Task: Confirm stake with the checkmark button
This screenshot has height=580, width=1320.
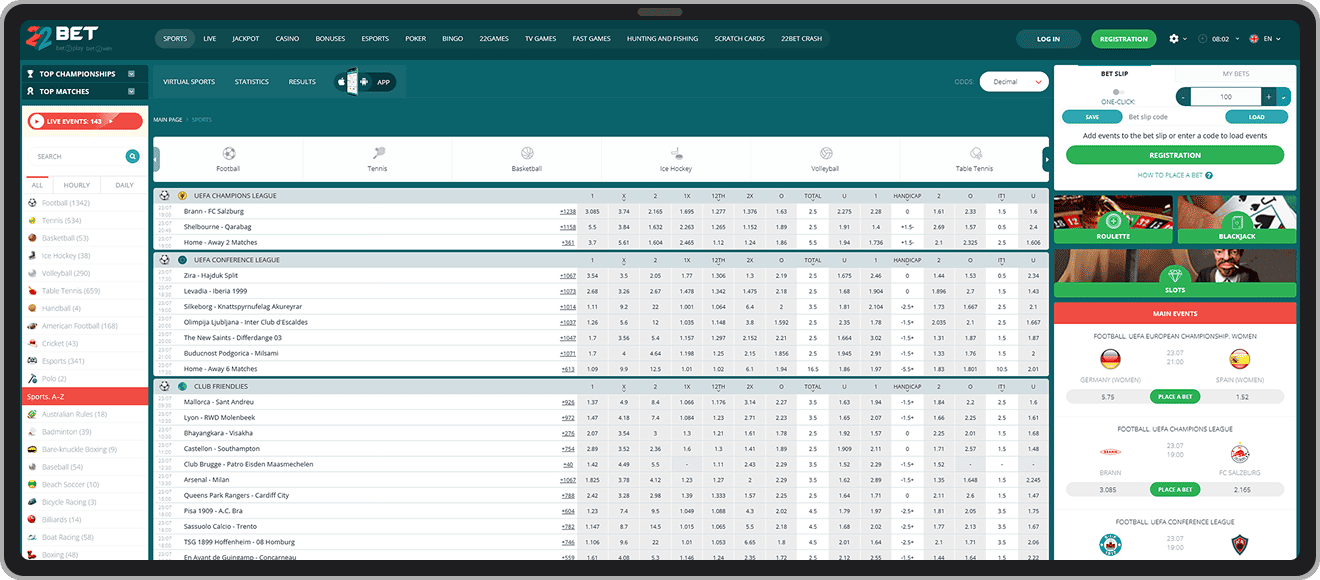Action: pos(1283,97)
